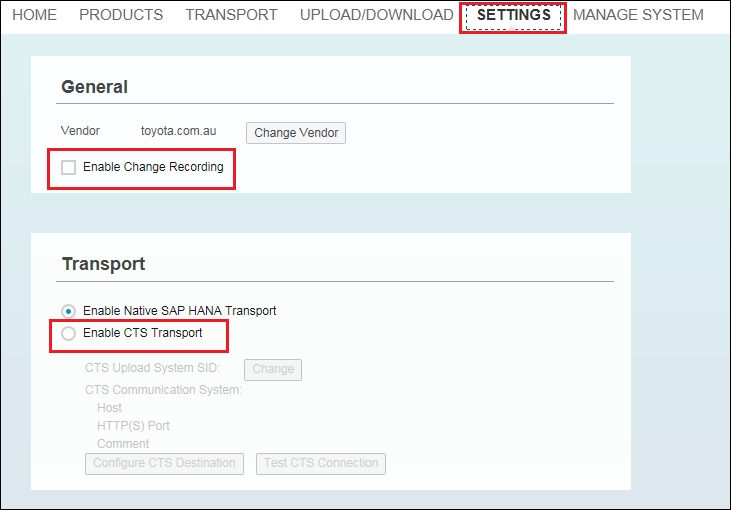Screen dimensions: 731x510
Task: Click the Change Vendor button
Action: [296, 133]
